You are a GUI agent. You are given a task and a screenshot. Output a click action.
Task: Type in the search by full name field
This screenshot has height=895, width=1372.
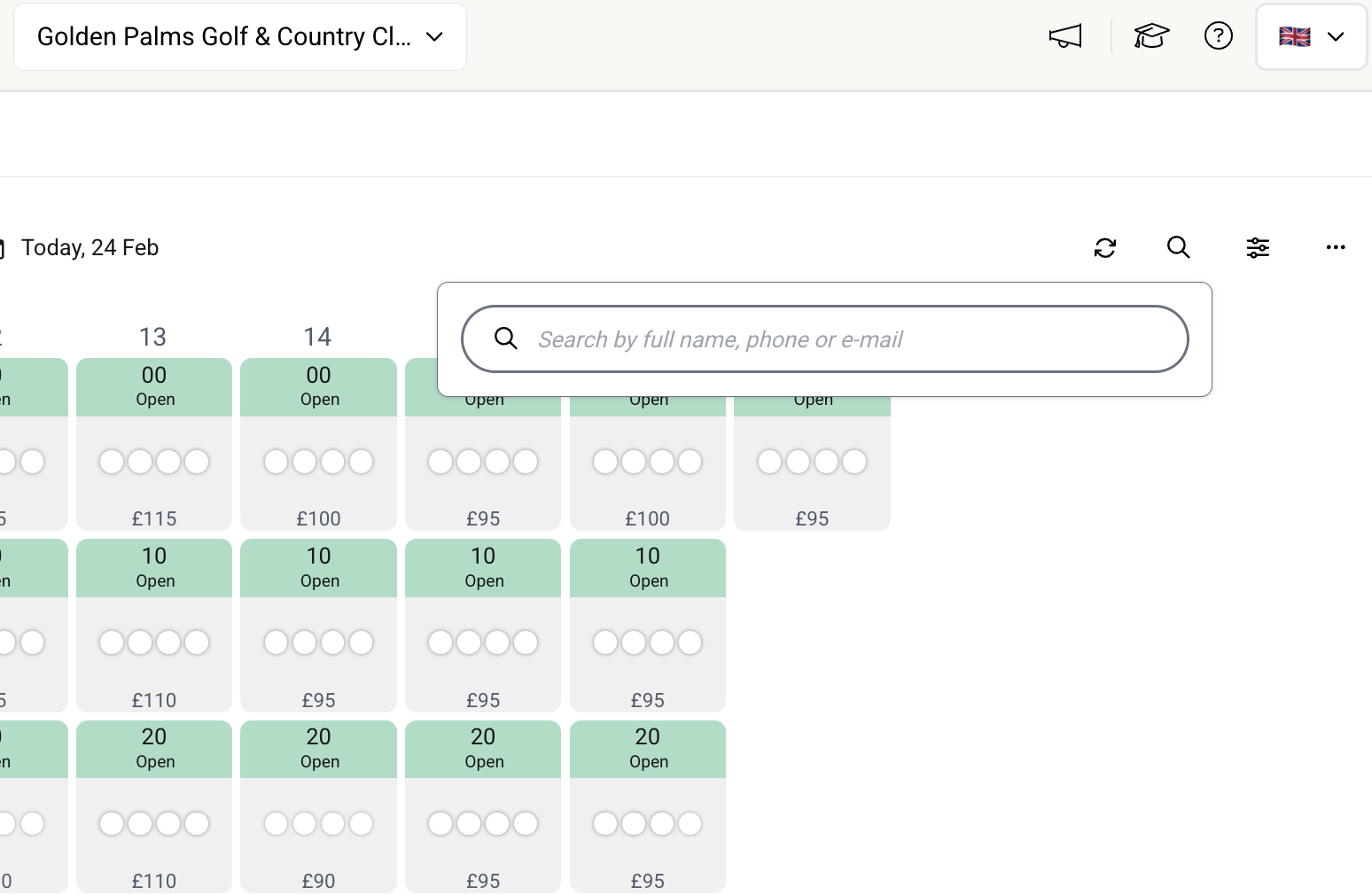(842, 339)
